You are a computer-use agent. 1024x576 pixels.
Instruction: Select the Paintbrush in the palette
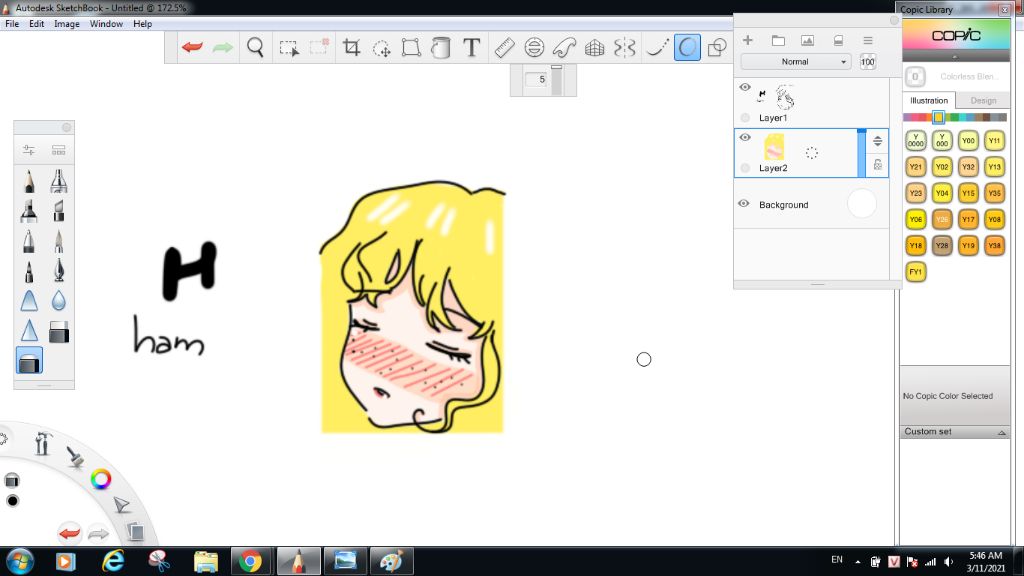[59, 241]
